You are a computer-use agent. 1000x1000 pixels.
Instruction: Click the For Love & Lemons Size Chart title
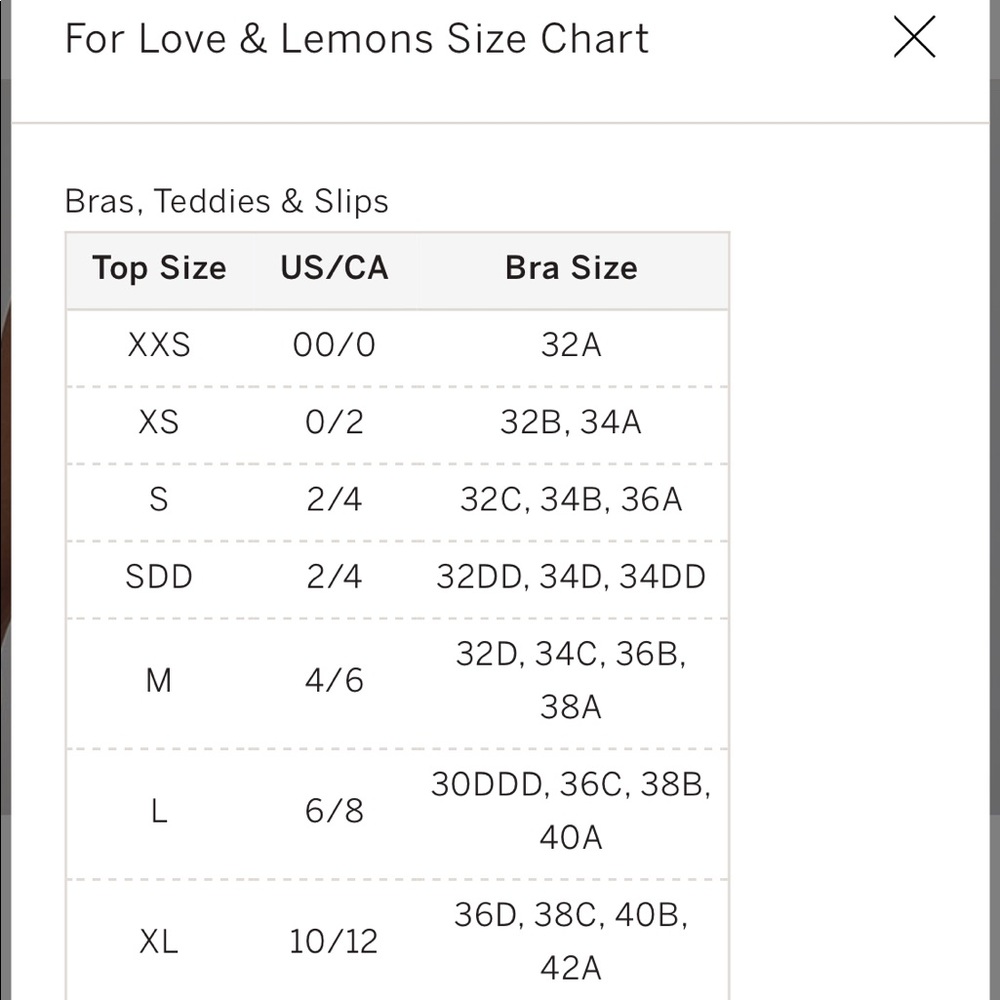point(357,38)
